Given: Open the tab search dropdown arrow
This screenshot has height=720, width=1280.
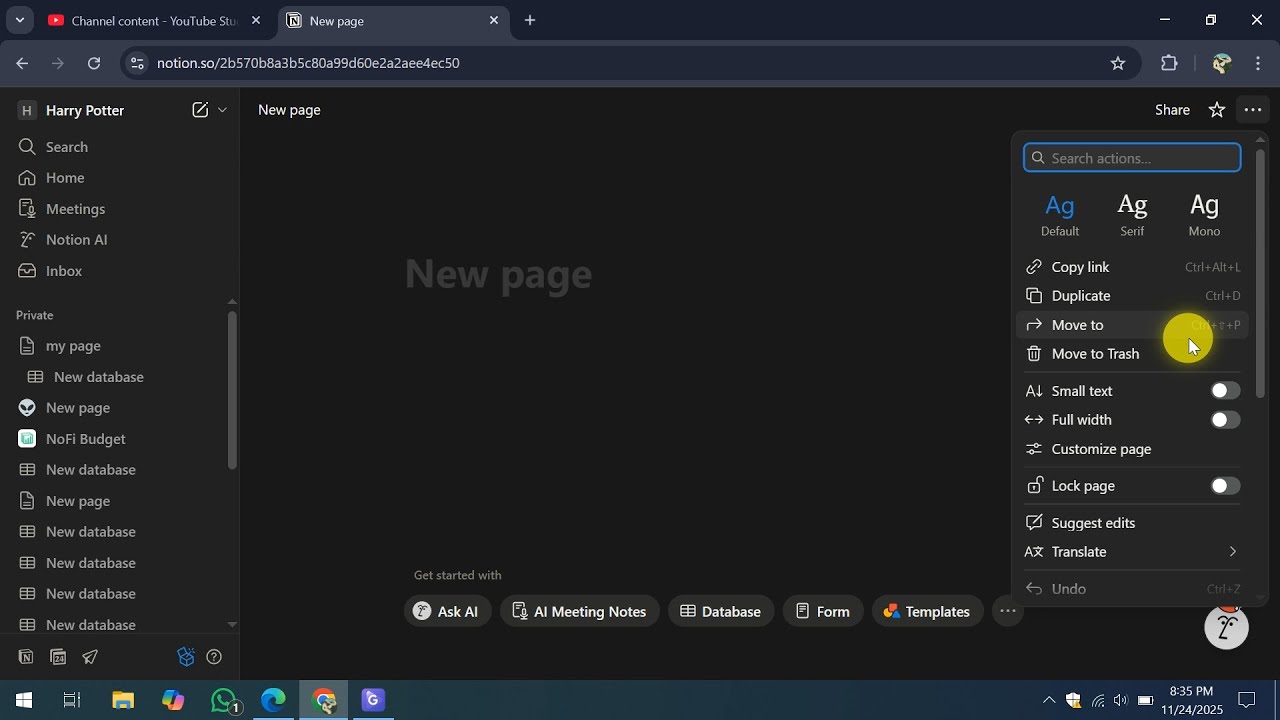Looking at the screenshot, I should point(19,20).
